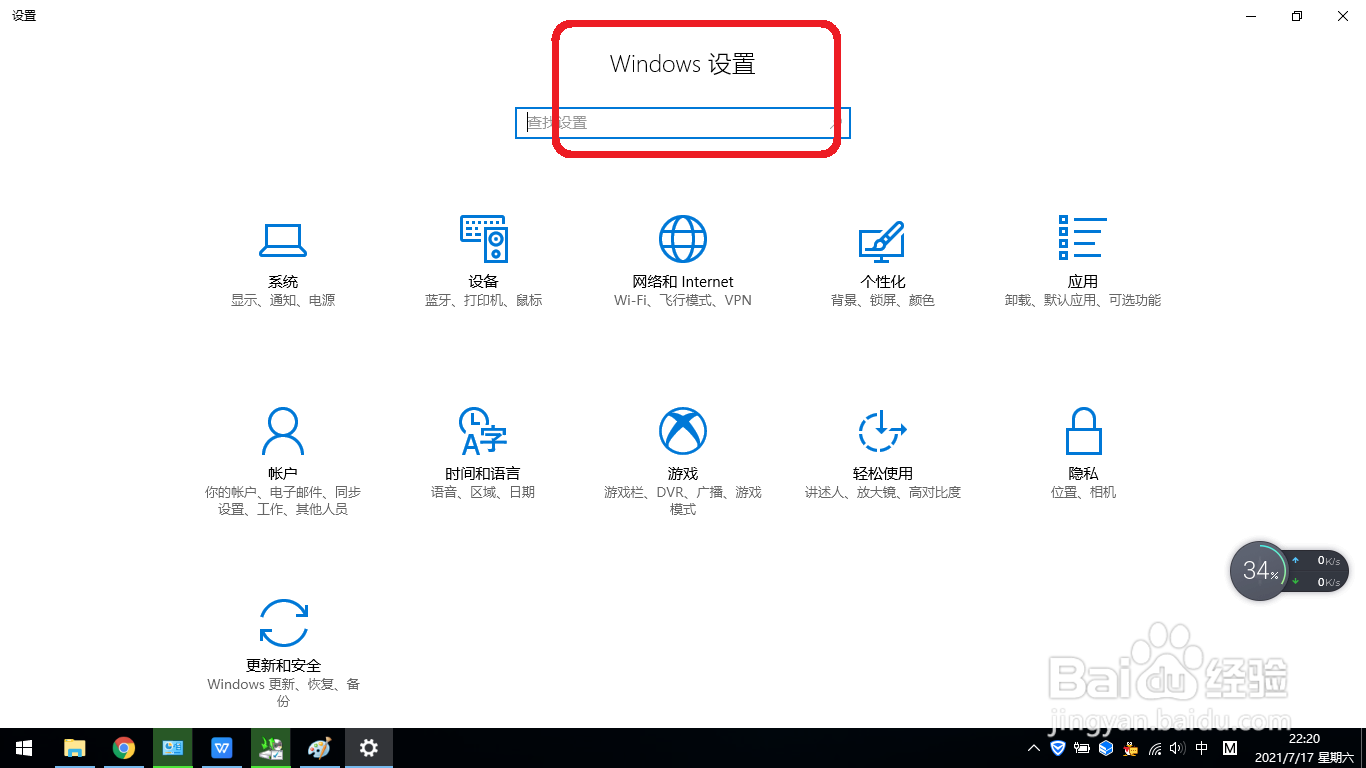Open the 网络和 Internet settings category
The image size is (1366, 768).
pos(683,262)
